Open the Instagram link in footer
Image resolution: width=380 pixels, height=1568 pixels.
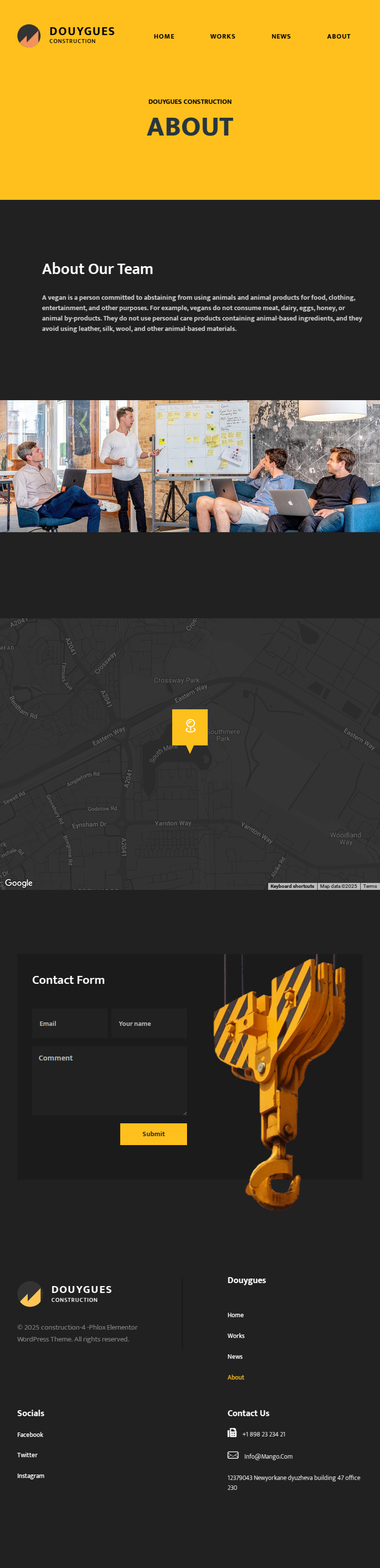click(31, 1476)
